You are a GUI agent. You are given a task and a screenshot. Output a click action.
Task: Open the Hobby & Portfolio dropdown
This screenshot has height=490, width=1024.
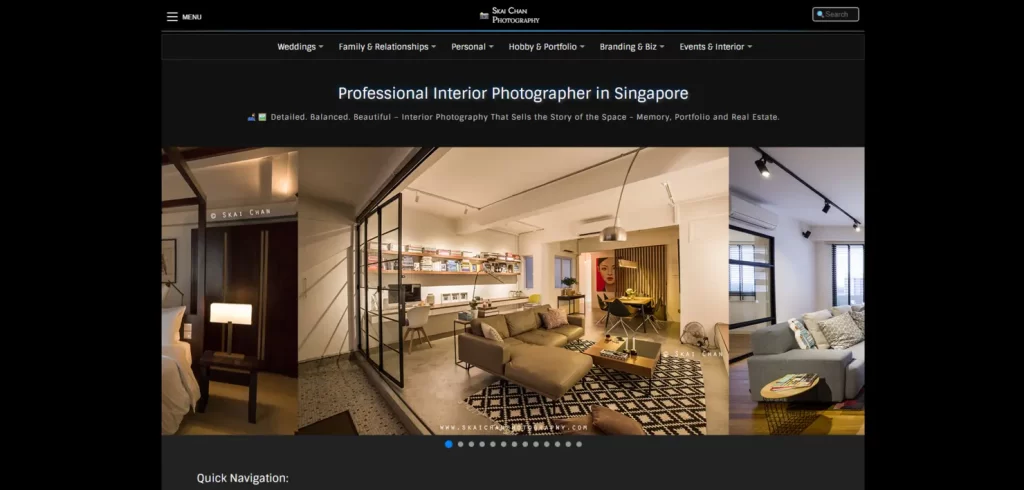click(x=547, y=47)
